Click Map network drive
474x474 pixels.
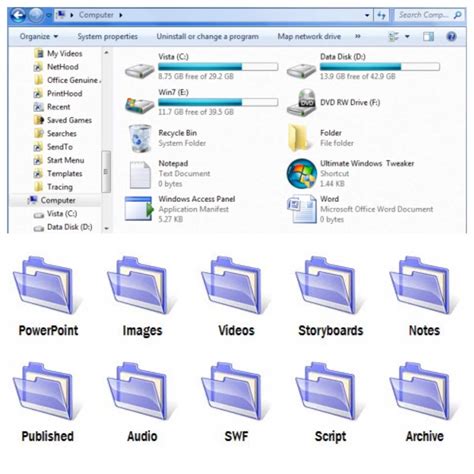(x=309, y=36)
